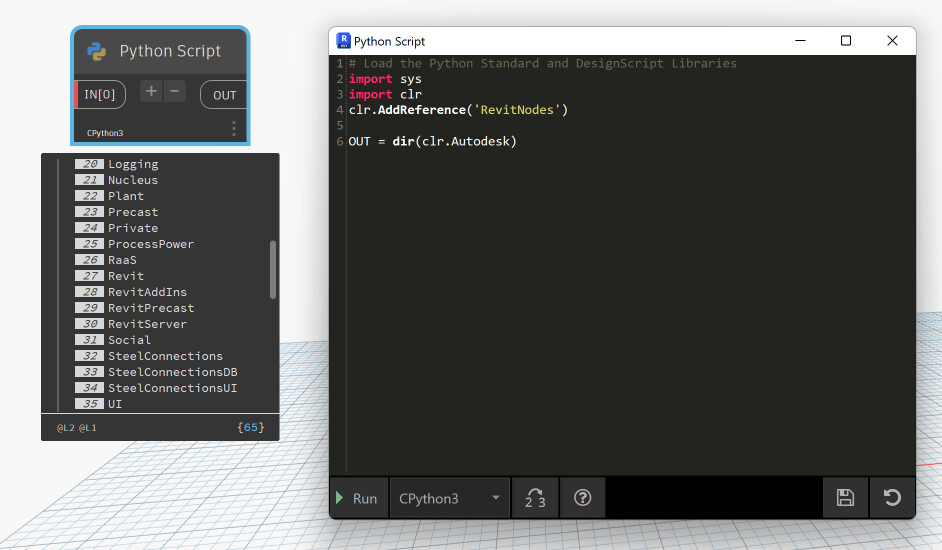Click the {65} item count
The image size is (942, 550).
point(251,427)
